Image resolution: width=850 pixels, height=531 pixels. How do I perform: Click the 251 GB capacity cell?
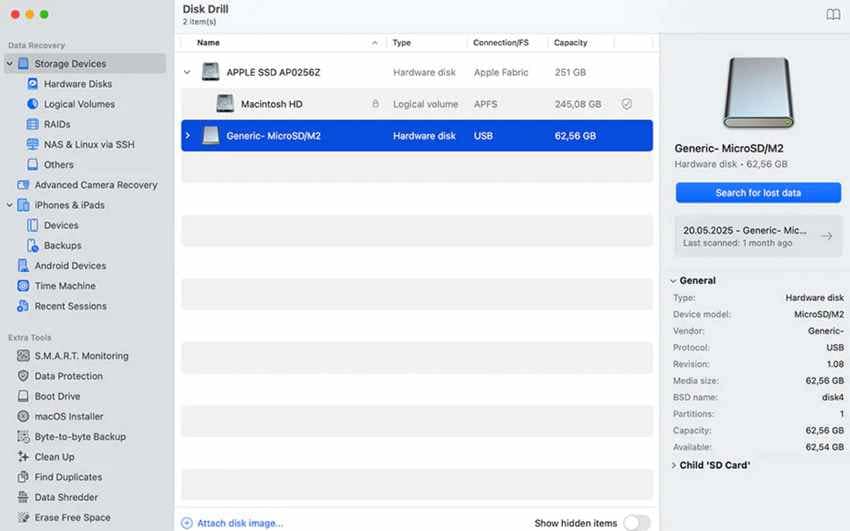[570, 72]
